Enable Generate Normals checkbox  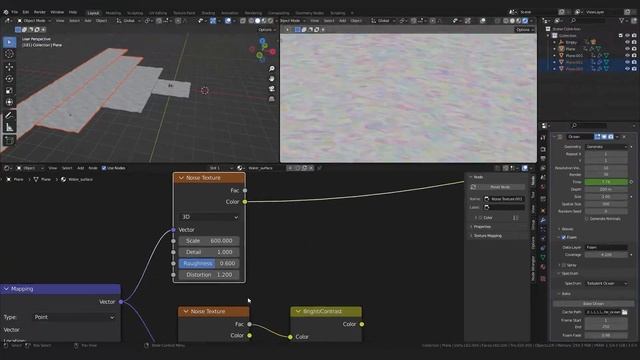587,219
